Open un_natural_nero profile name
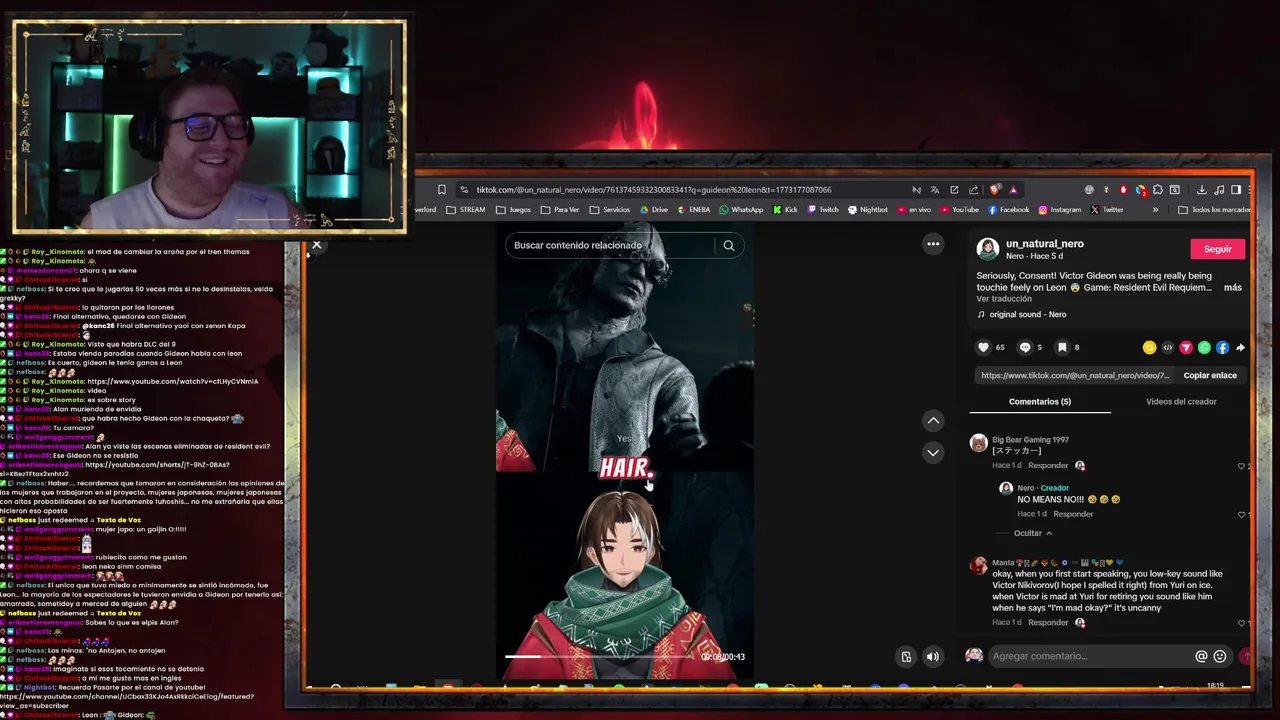 pos(1044,244)
